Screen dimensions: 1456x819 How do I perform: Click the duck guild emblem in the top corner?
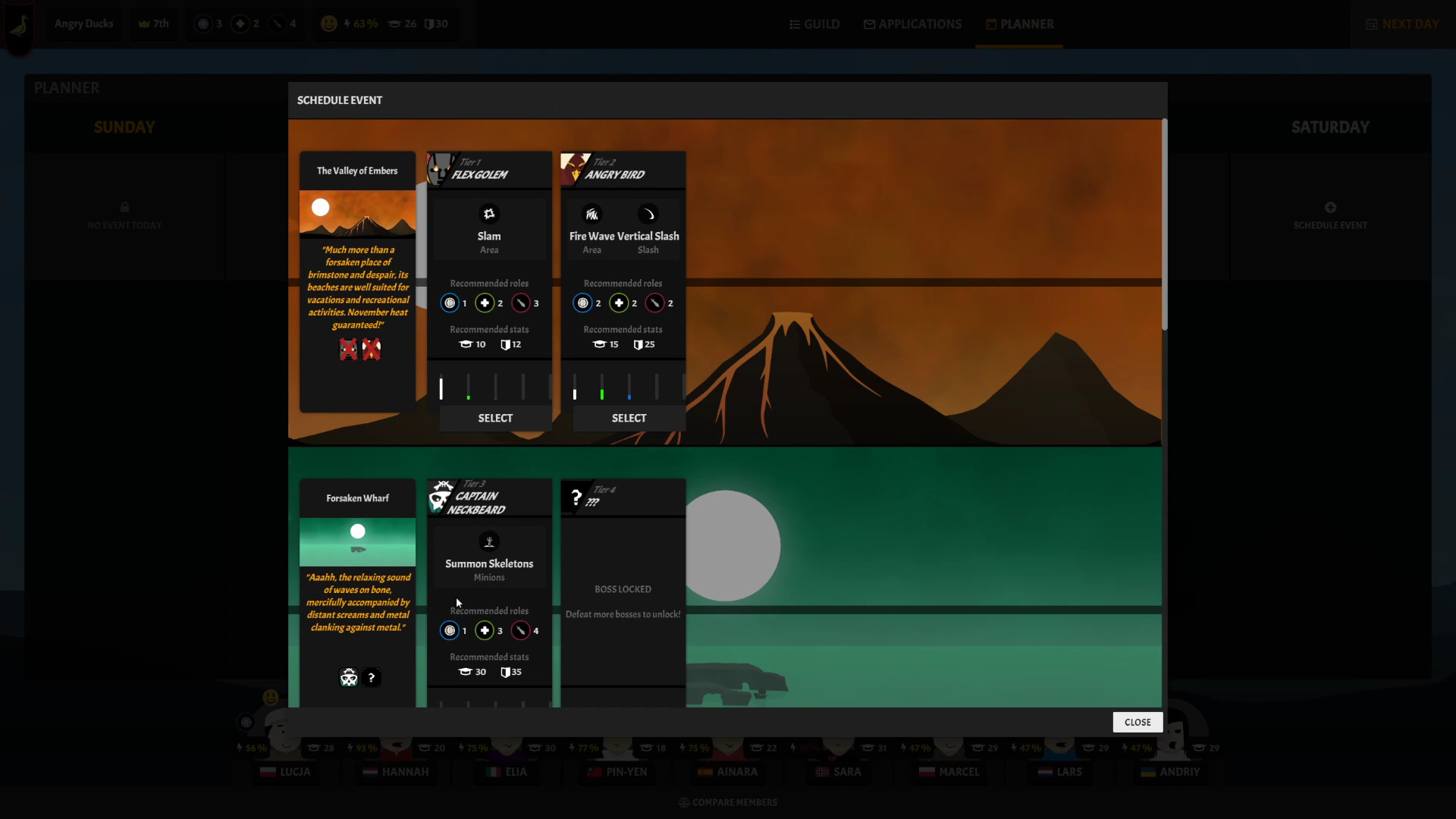click(18, 23)
